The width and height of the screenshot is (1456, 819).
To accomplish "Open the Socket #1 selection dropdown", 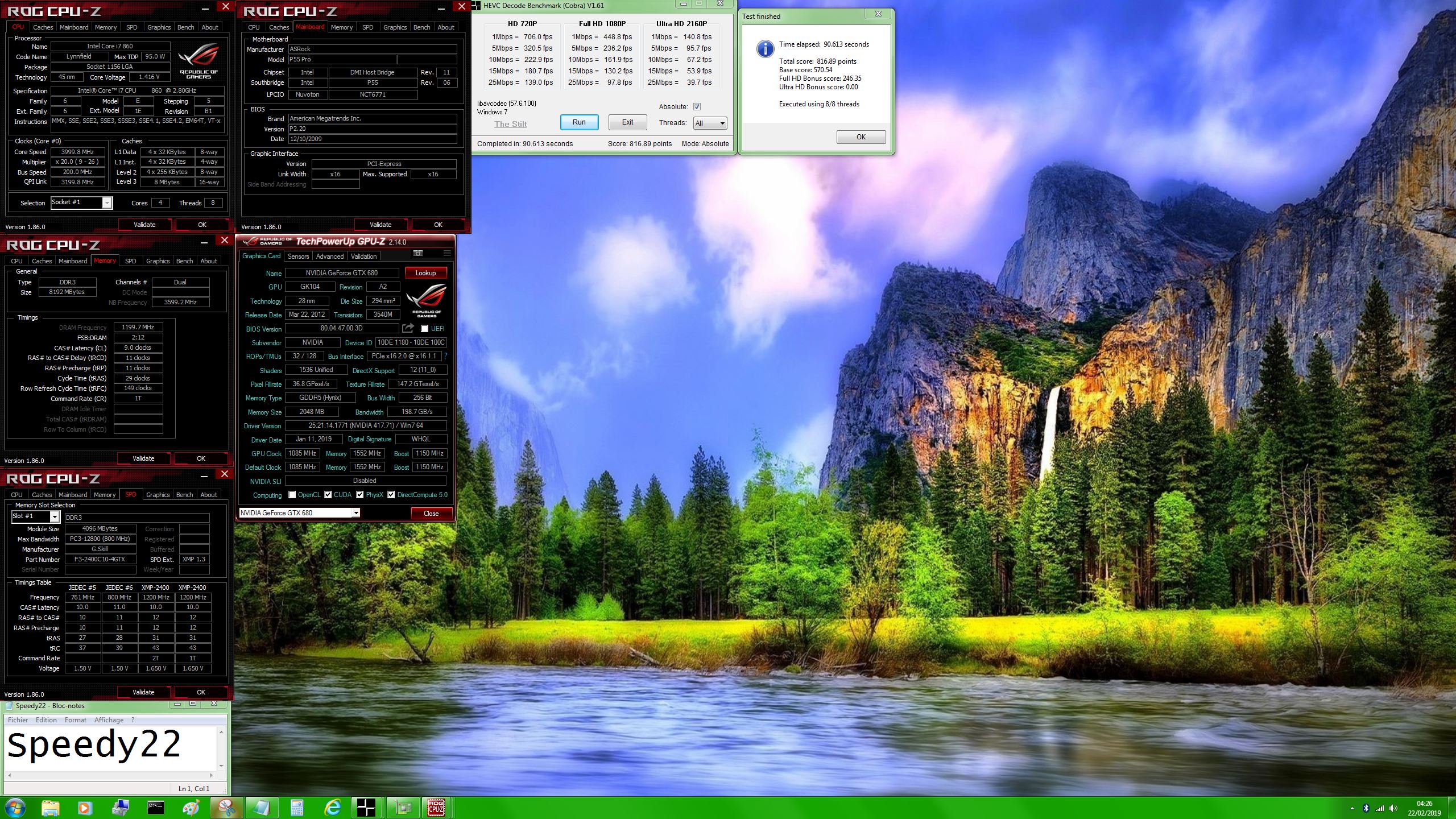I will pyautogui.click(x=81, y=202).
